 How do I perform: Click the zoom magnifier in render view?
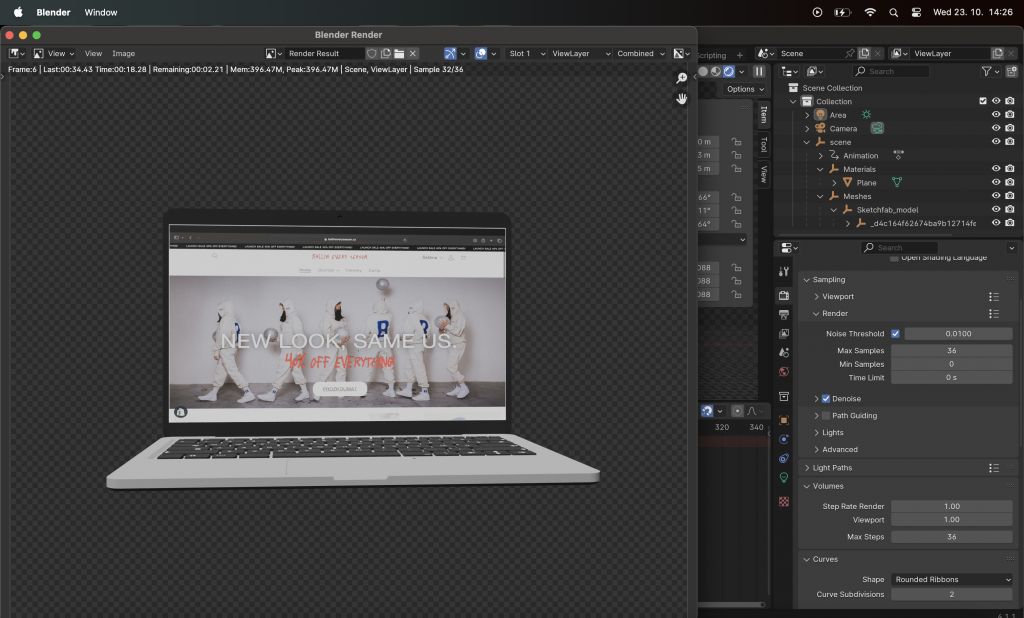[x=682, y=78]
